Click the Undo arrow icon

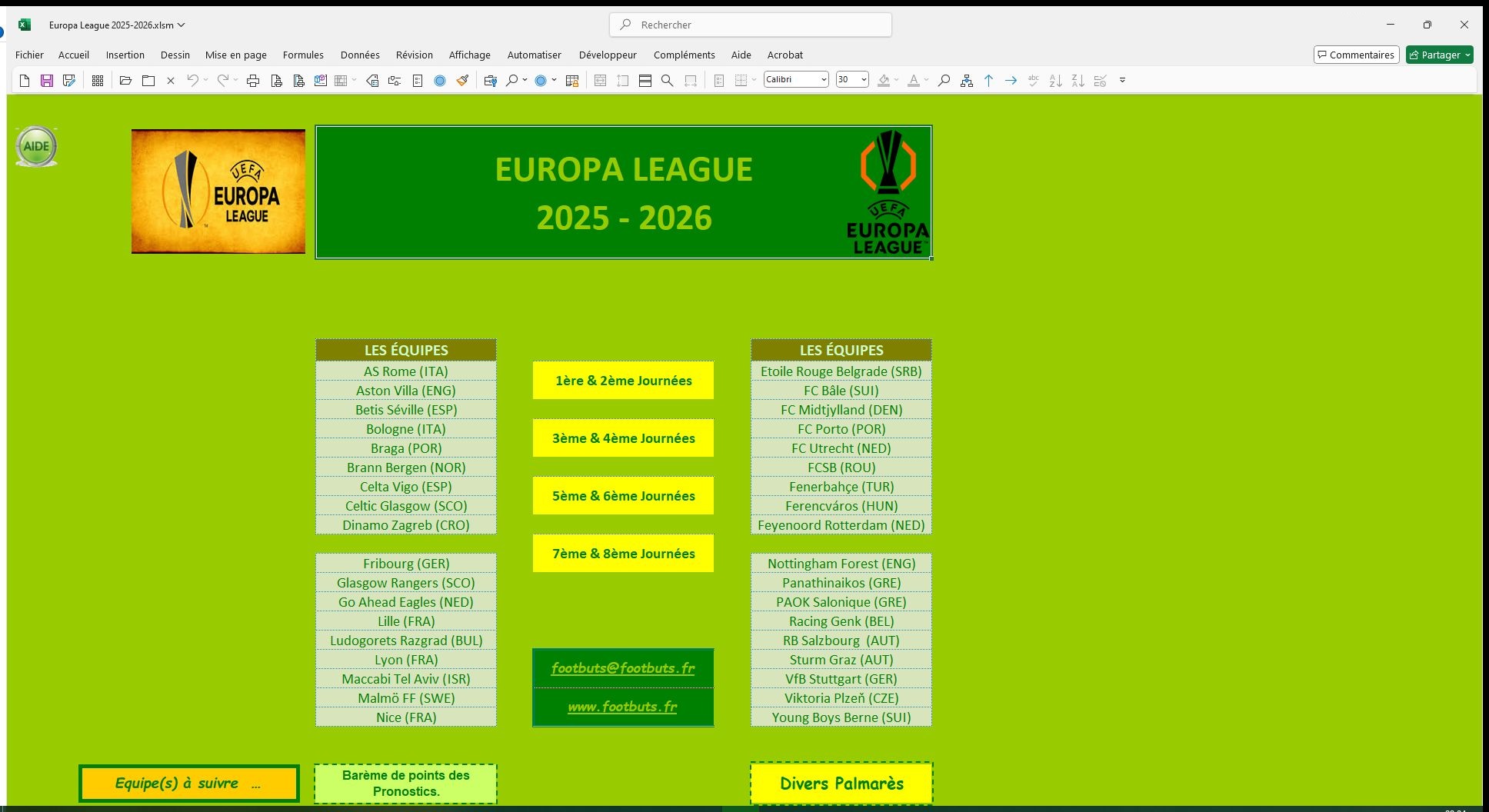coord(192,81)
